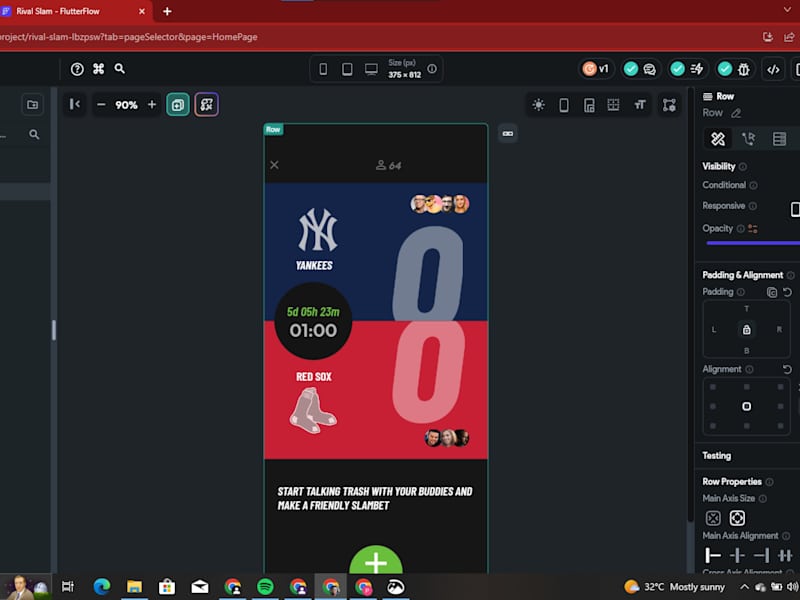Switch to the Actions flow tab
Image resolution: width=800 pixels, height=600 pixels.
(x=748, y=139)
